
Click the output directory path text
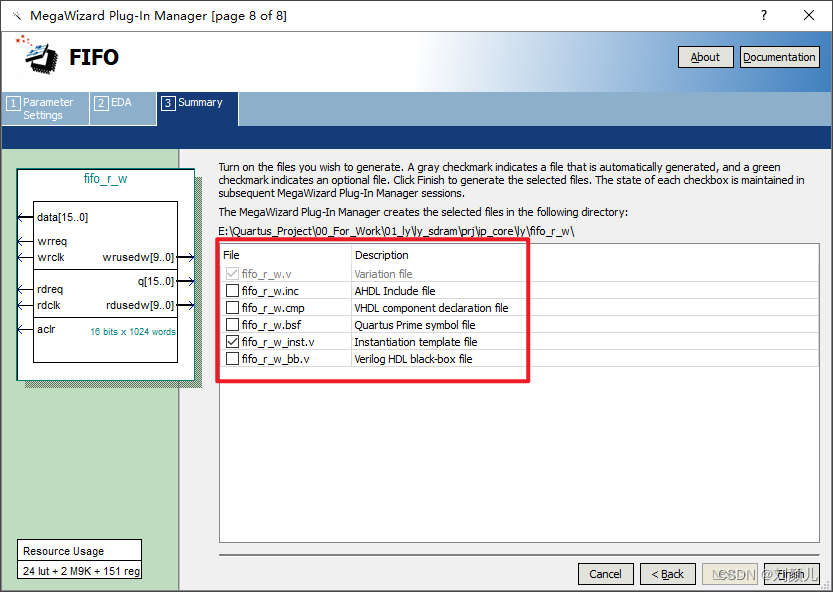pyautogui.click(x=396, y=231)
